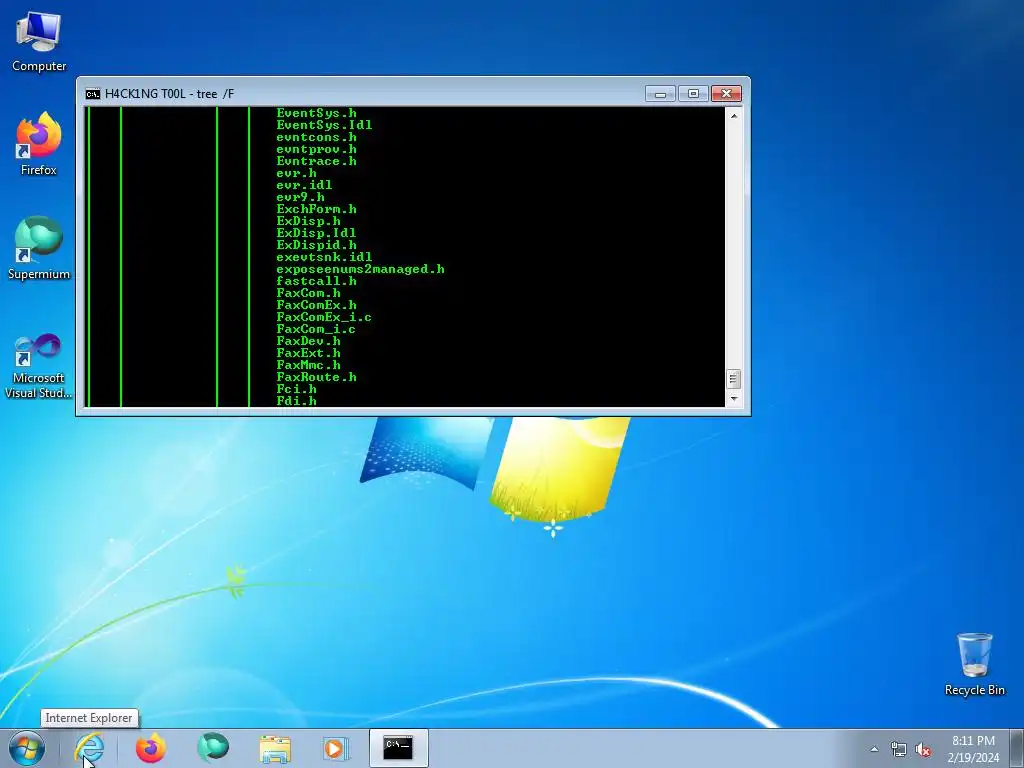The image size is (1024, 768).
Task: Click the command prompt taskbar button
Action: point(398,748)
